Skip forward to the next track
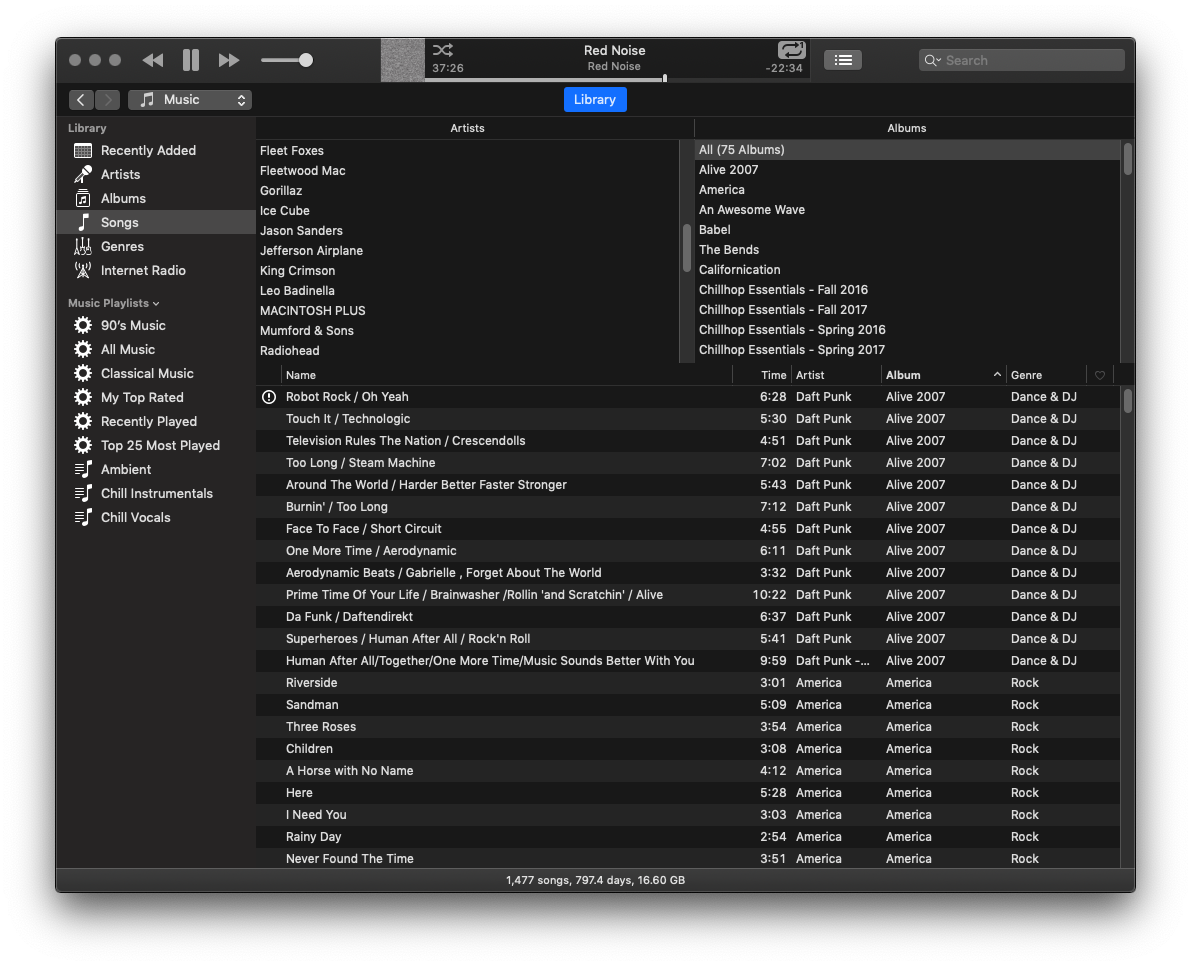Screen dimensions: 1191x966 229,60
